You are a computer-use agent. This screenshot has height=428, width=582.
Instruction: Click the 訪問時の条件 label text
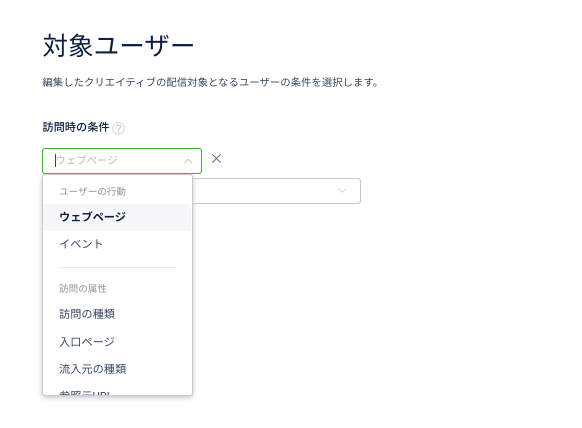[x=76, y=127]
